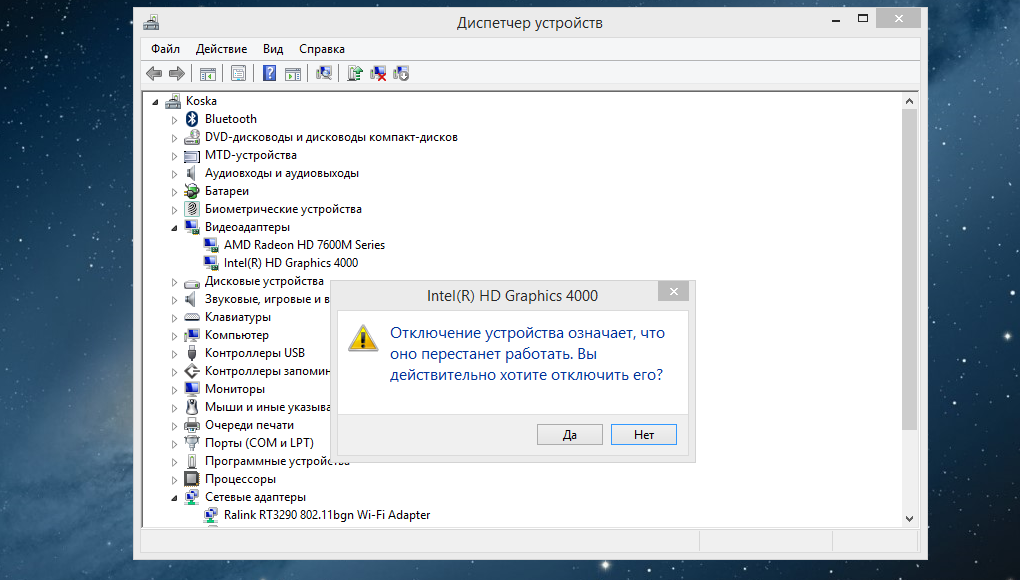
Task: Collapse the Koska root node
Action: pyautogui.click(x=155, y=102)
